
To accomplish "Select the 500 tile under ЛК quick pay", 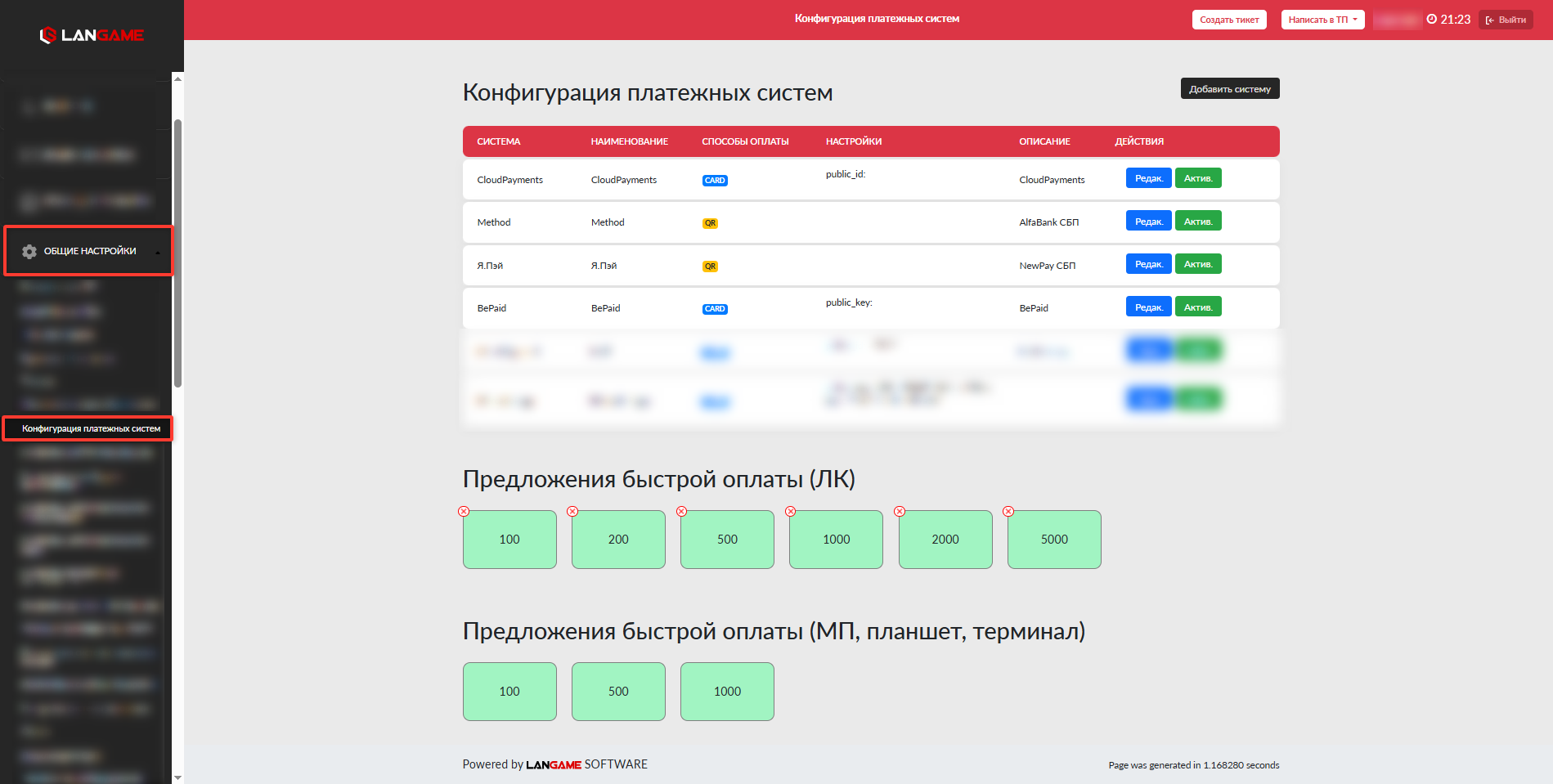I will point(727,540).
